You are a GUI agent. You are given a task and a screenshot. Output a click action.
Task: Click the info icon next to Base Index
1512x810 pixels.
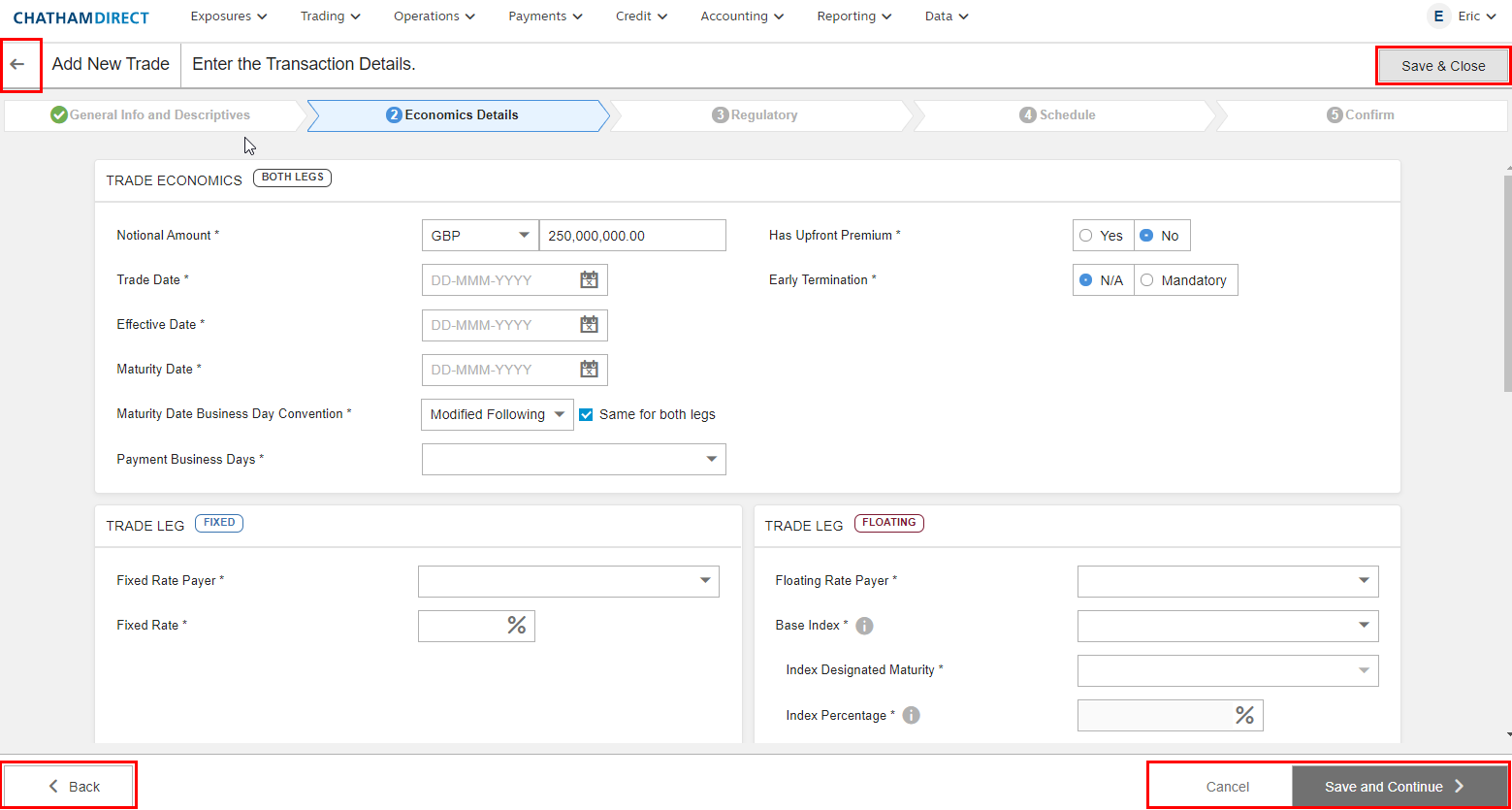(864, 626)
